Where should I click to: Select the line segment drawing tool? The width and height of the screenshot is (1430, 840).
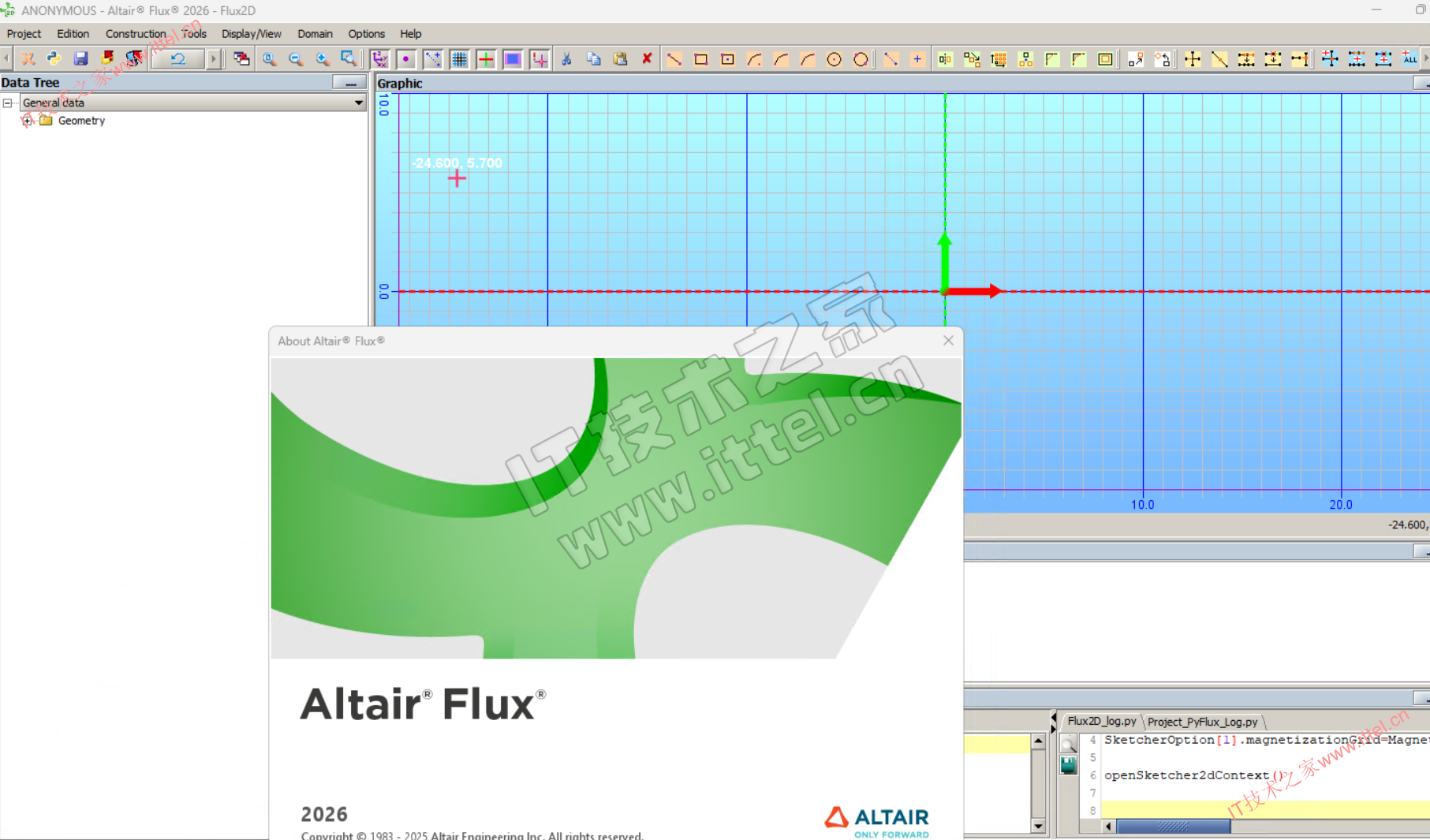coord(674,59)
